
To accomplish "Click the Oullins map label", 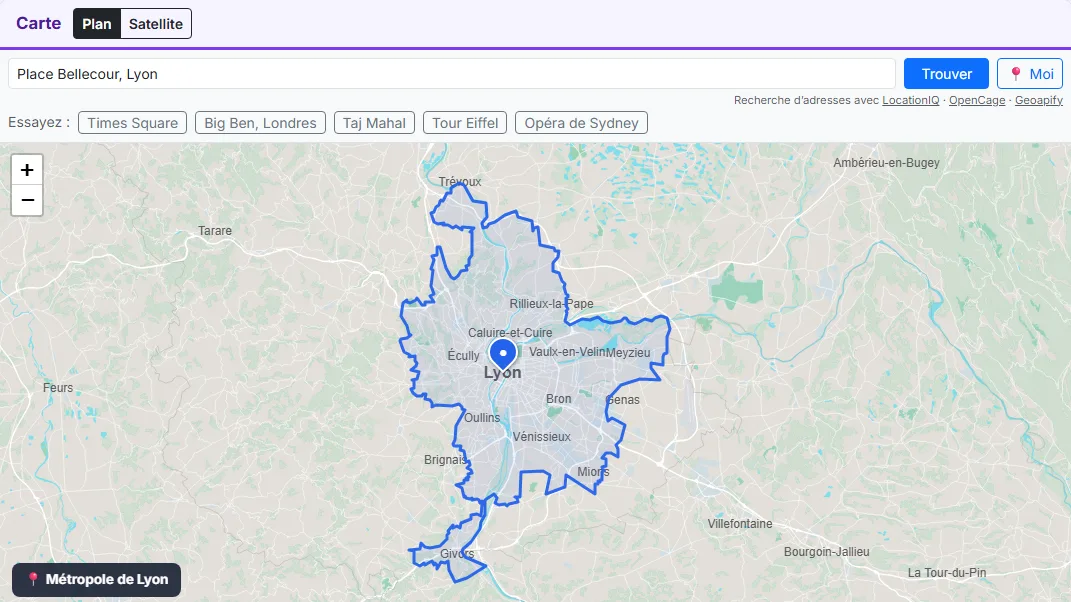I will tap(482, 418).
